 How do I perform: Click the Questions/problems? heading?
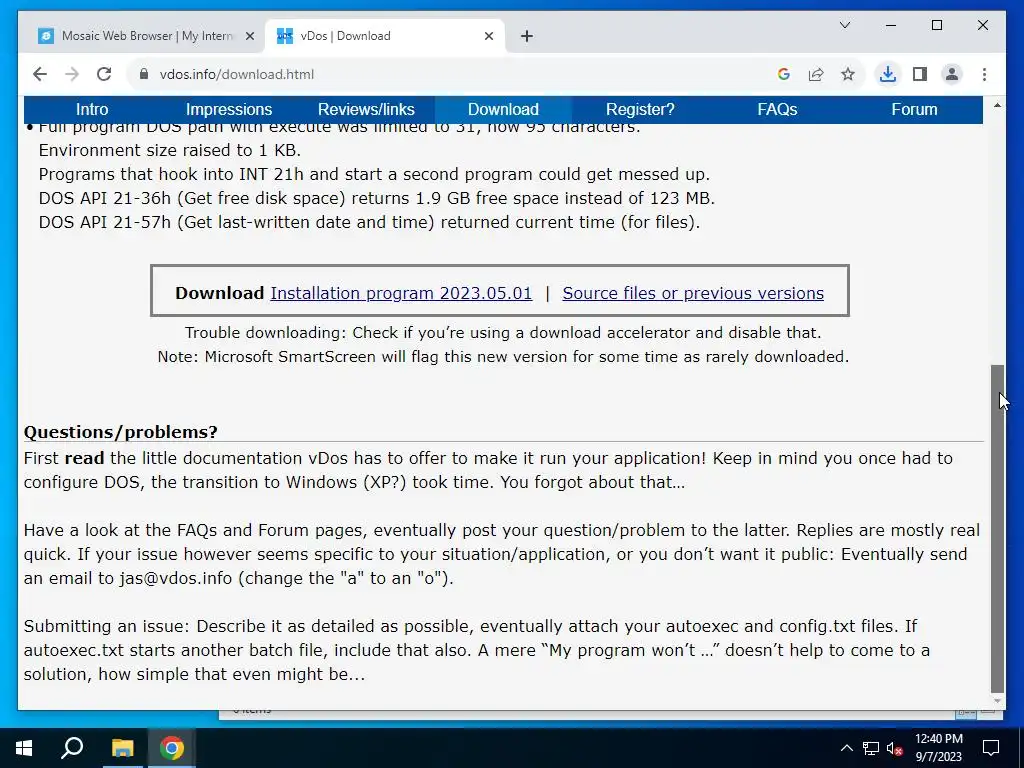click(x=121, y=432)
